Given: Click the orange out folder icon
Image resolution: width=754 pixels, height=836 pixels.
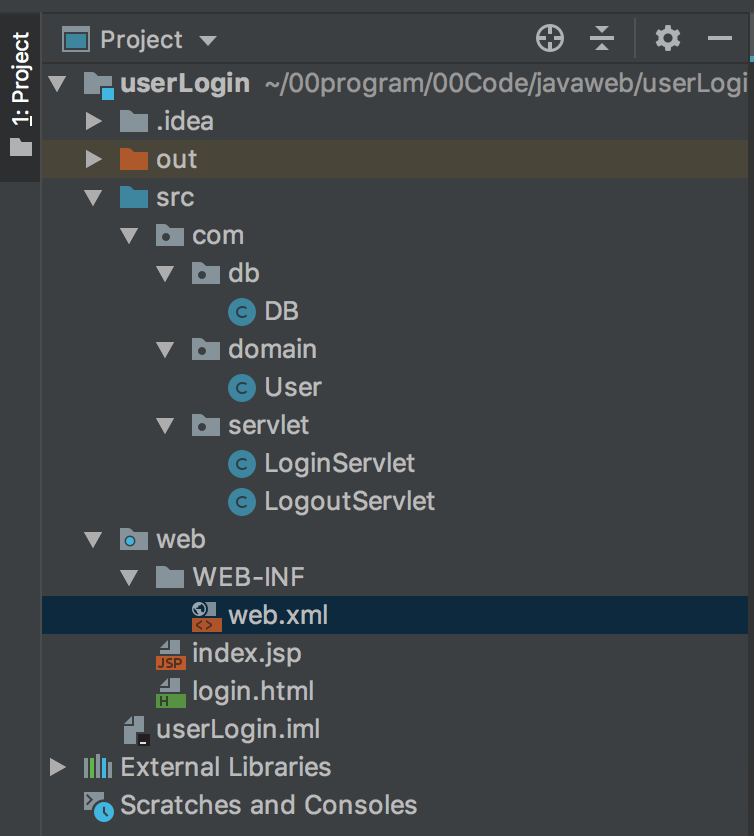Looking at the screenshot, I should point(134,159).
